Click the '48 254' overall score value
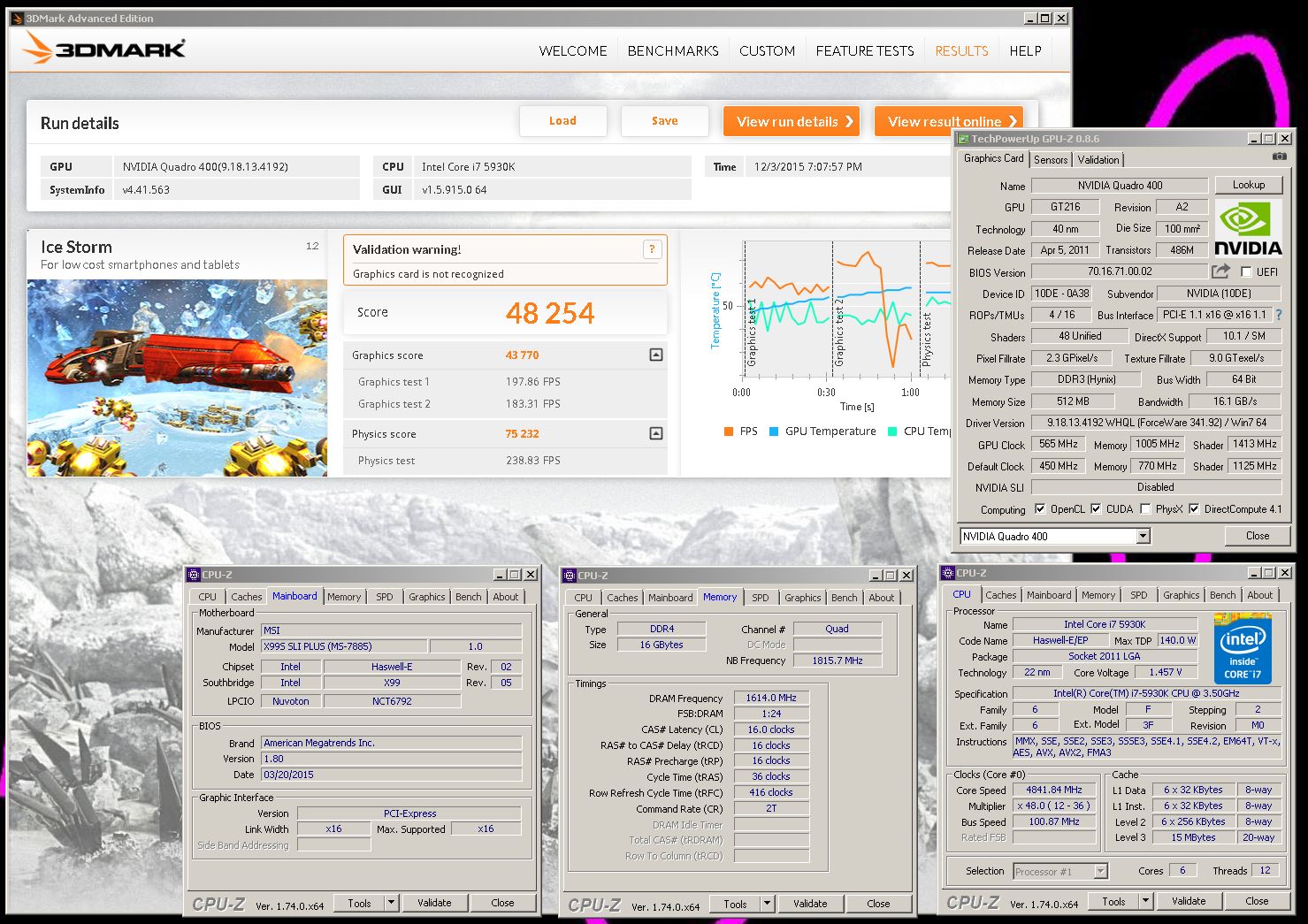The image size is (1308, 924). 550,313
